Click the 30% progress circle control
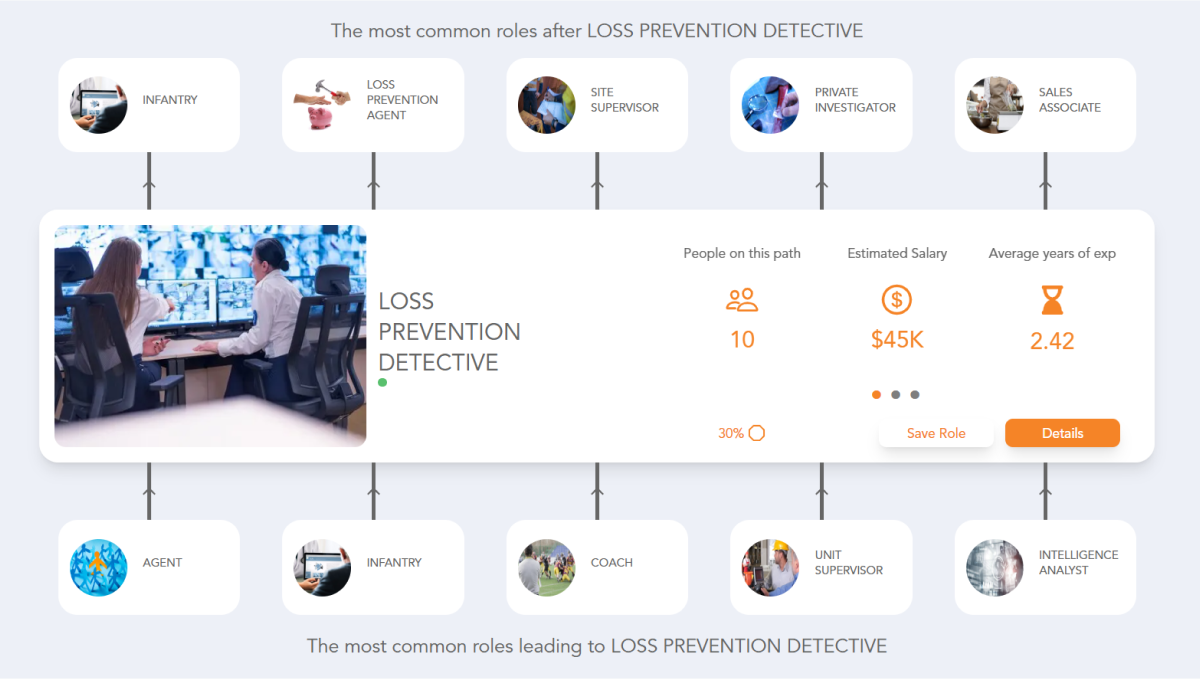This screenshot has height=679, width=1200. click(x=757, y=433)
